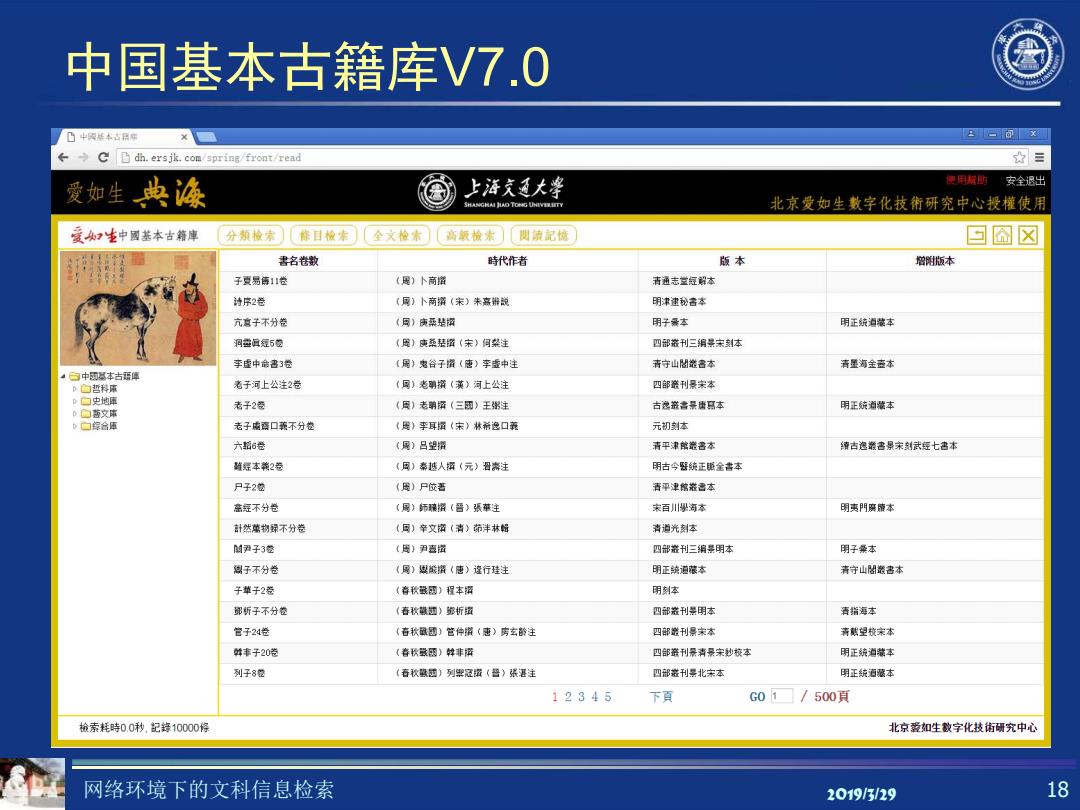1080x810 pixels.
Task: Open the 閱讀記憶 tab
Action: [544, 236]
